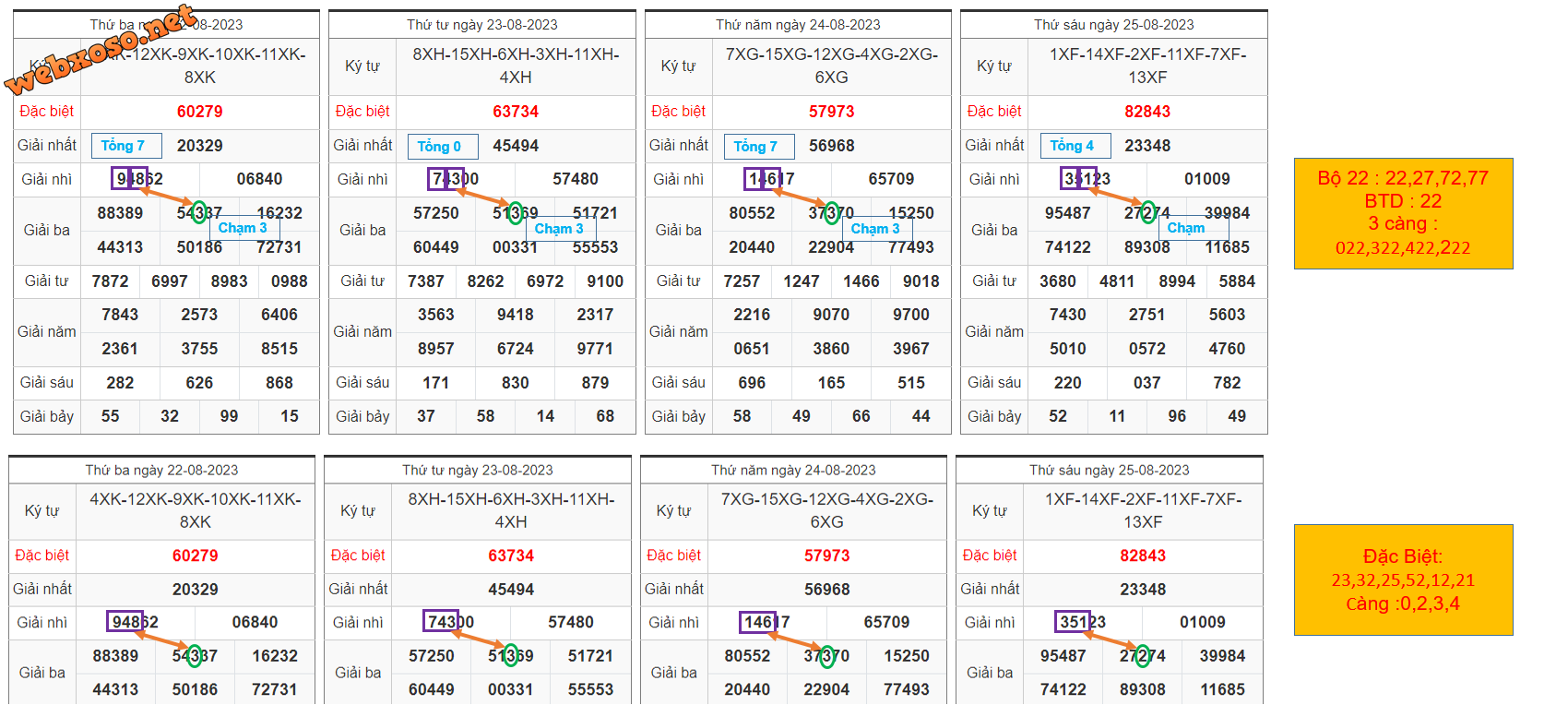Click Giải tư number 7872
The height and width of the screenshot is (705, 1568).
pyautogui.click(x=111, y=281)
